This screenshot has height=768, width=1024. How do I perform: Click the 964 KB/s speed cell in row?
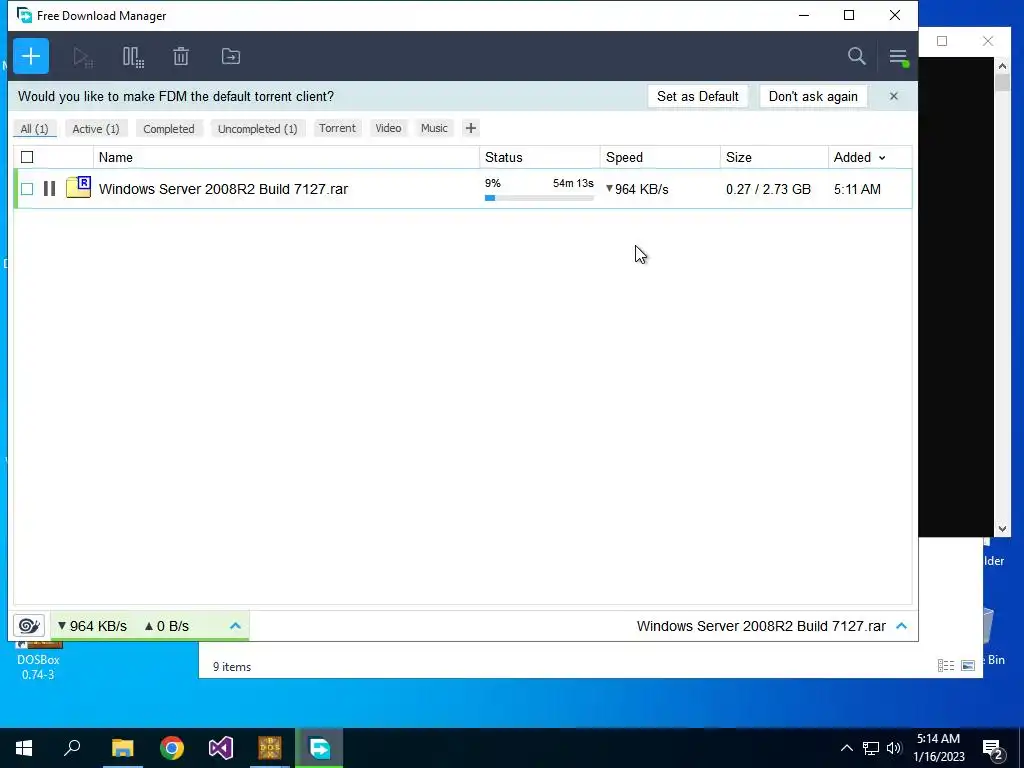[637, 189]
